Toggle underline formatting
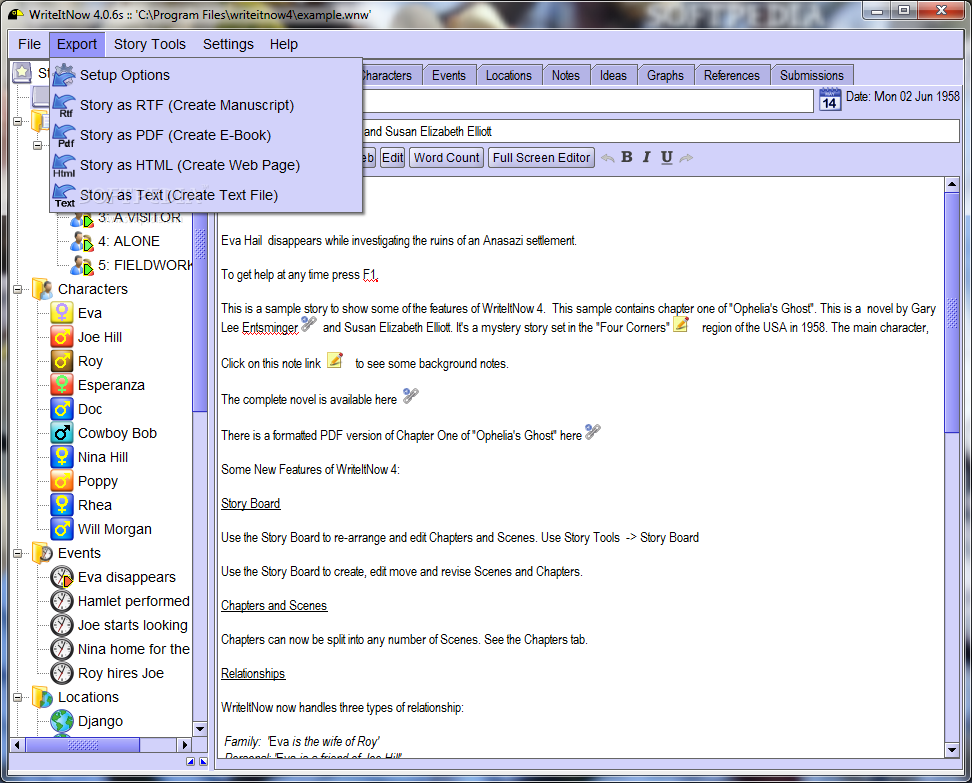 coord(666,157)
